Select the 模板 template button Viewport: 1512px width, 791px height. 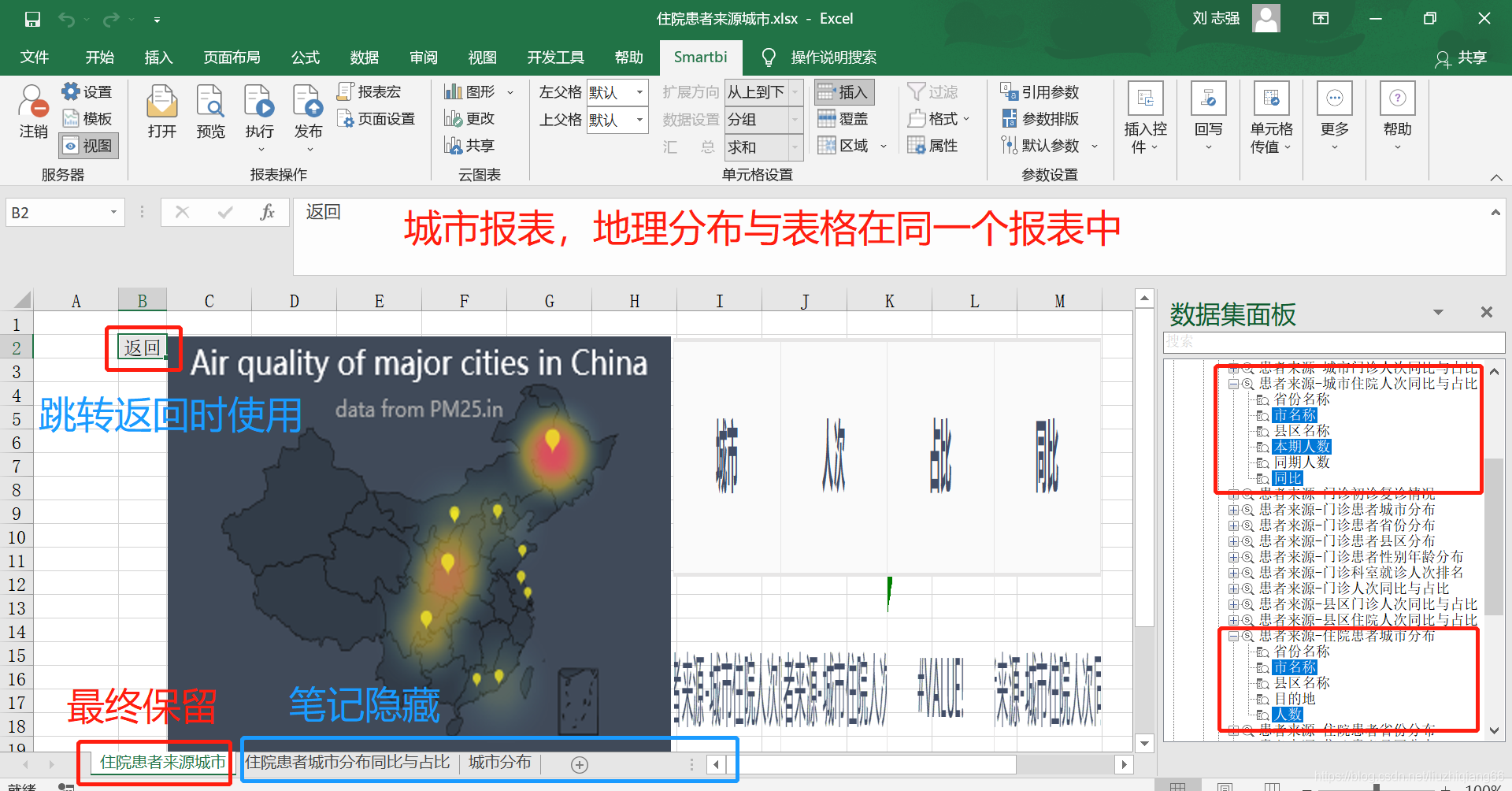pos(87,119)
